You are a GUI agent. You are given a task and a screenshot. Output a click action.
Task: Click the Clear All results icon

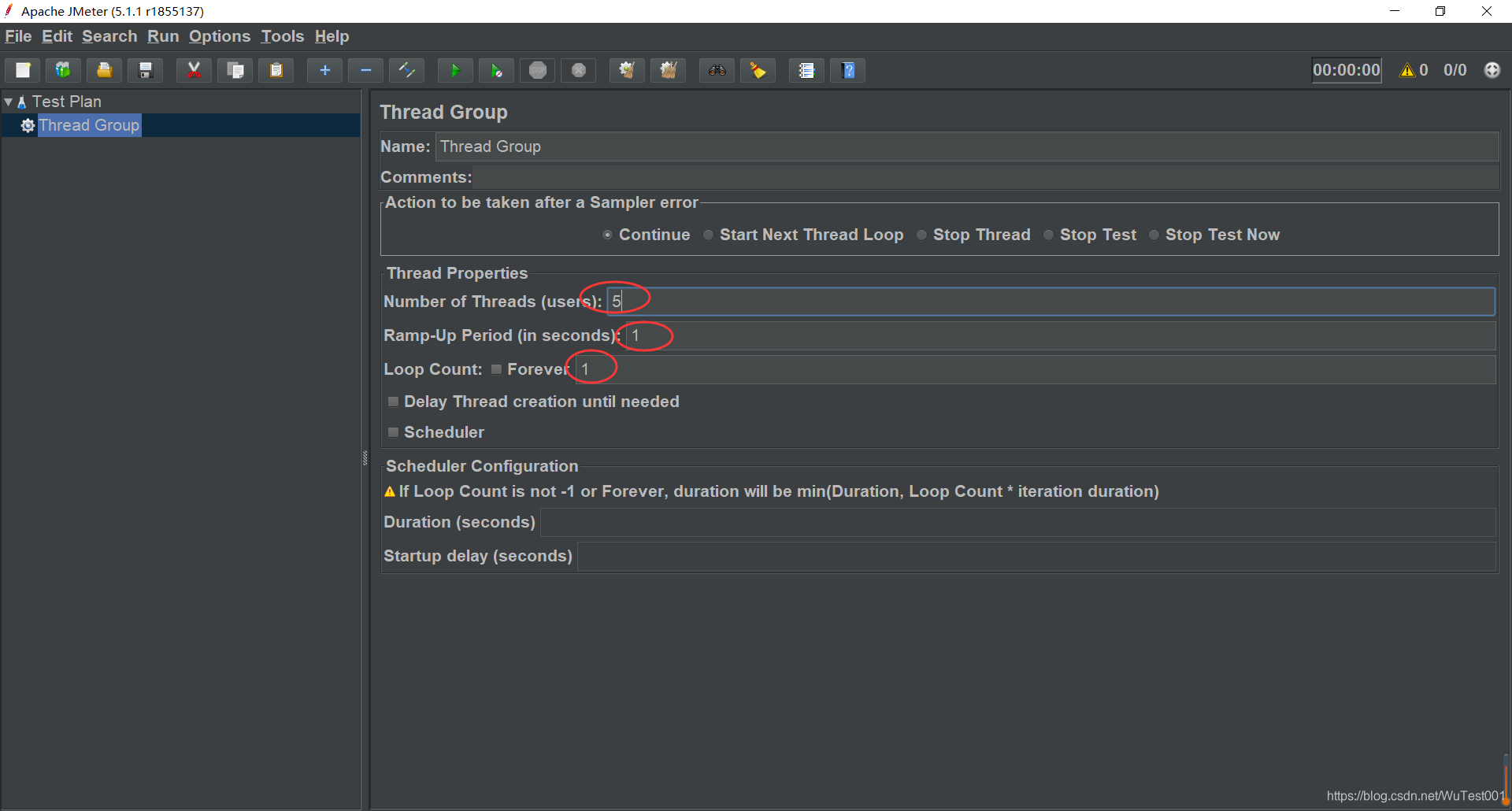(x=668, y=70)
